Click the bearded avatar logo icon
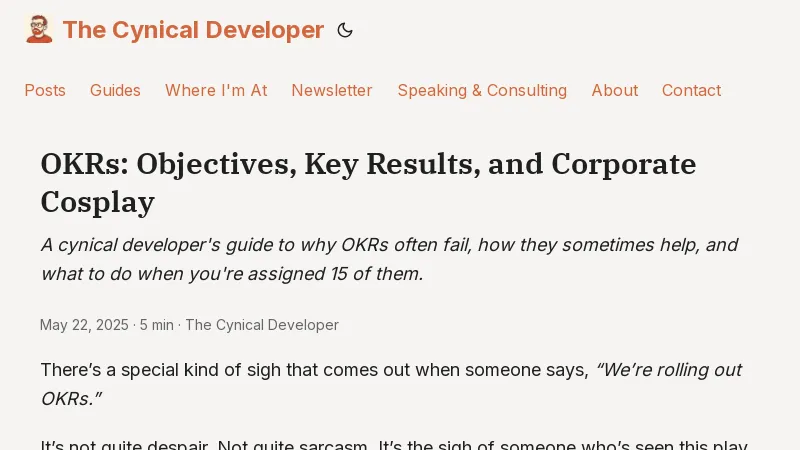The height and width of the screenshot is (450, 800). pos(39,30)
